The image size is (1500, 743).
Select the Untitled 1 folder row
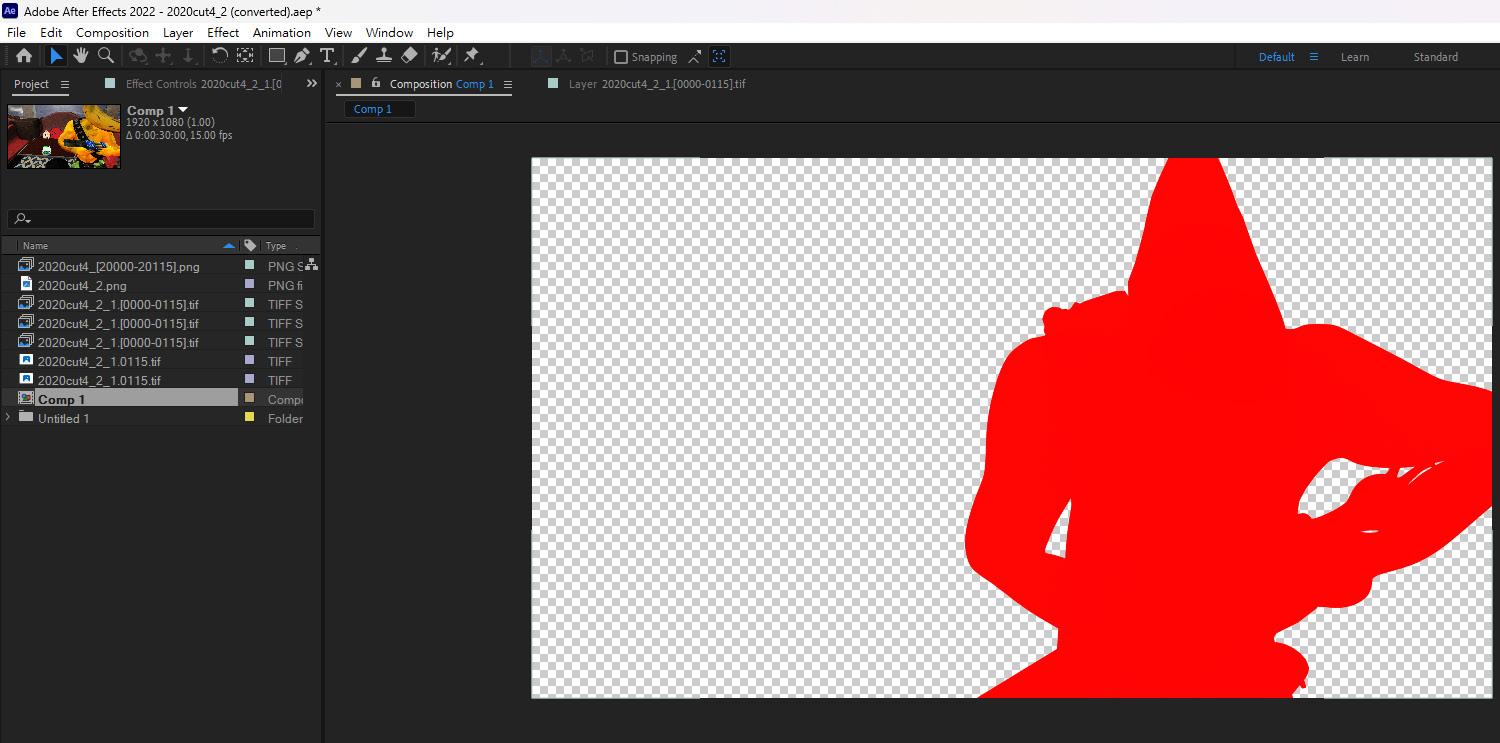[152, 418]
